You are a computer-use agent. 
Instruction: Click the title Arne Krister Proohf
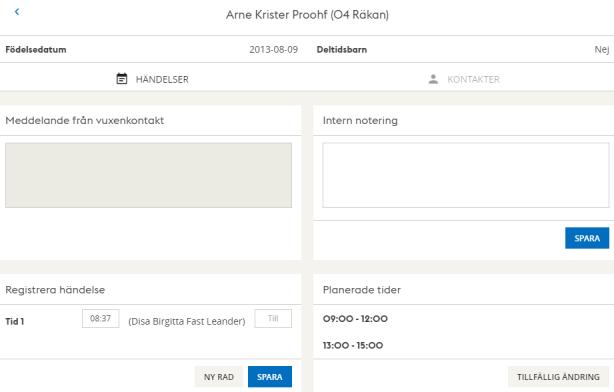point(276,15)
